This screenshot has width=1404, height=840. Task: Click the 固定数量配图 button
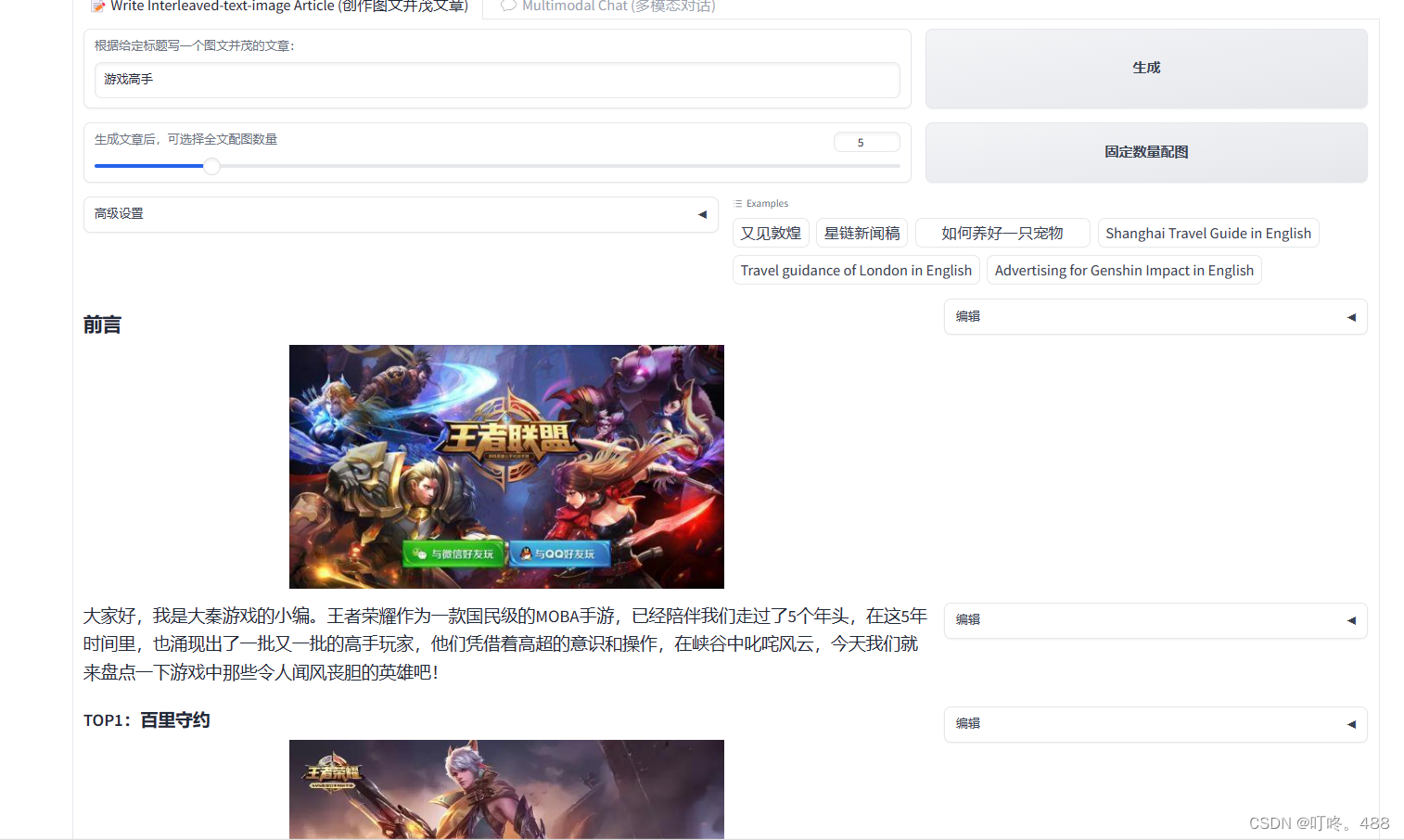click(x=1146, y=152)
